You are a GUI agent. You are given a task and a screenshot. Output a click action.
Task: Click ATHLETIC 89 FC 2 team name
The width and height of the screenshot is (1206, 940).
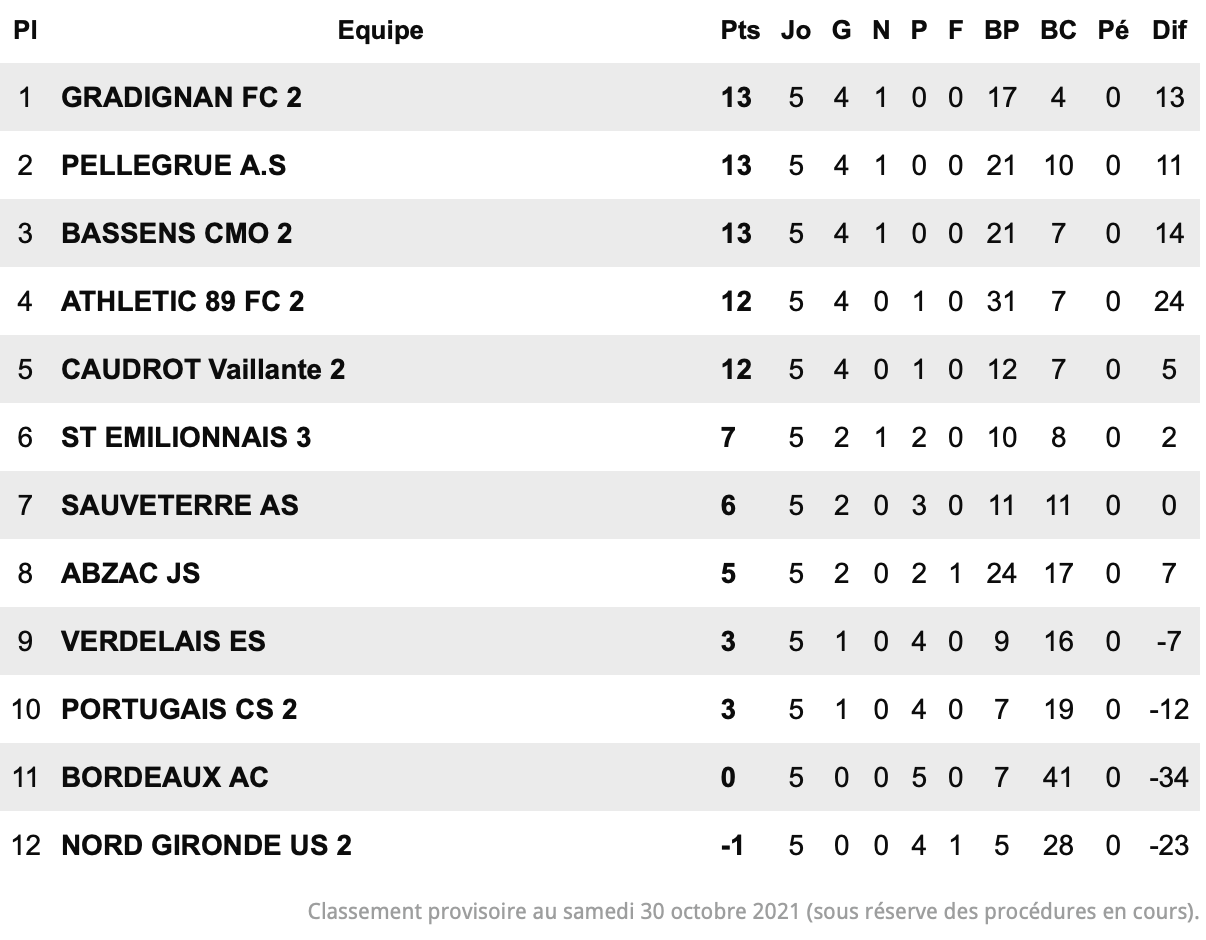coord(183,301)
